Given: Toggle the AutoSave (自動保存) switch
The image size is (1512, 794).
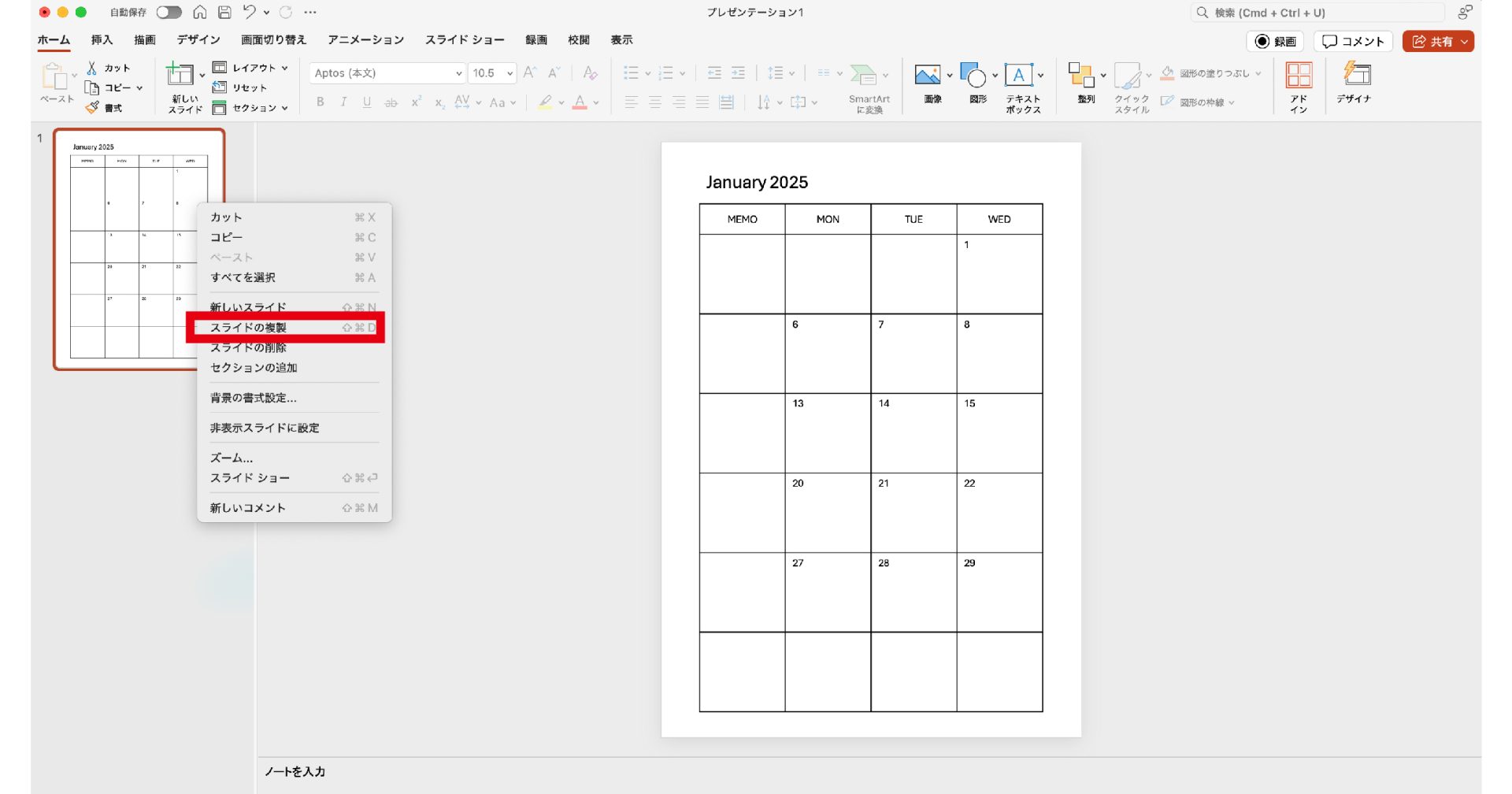Looking at the screenshot, I should 169,12.
